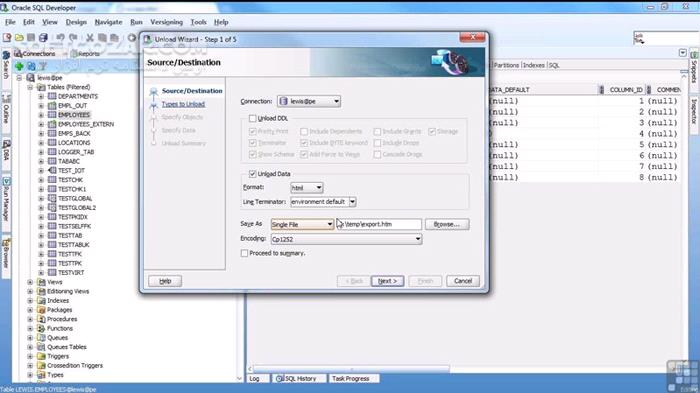
Task: Toggle the Cascade Drops checkbox
Action: pyautogui.click(x=377, y=154)
